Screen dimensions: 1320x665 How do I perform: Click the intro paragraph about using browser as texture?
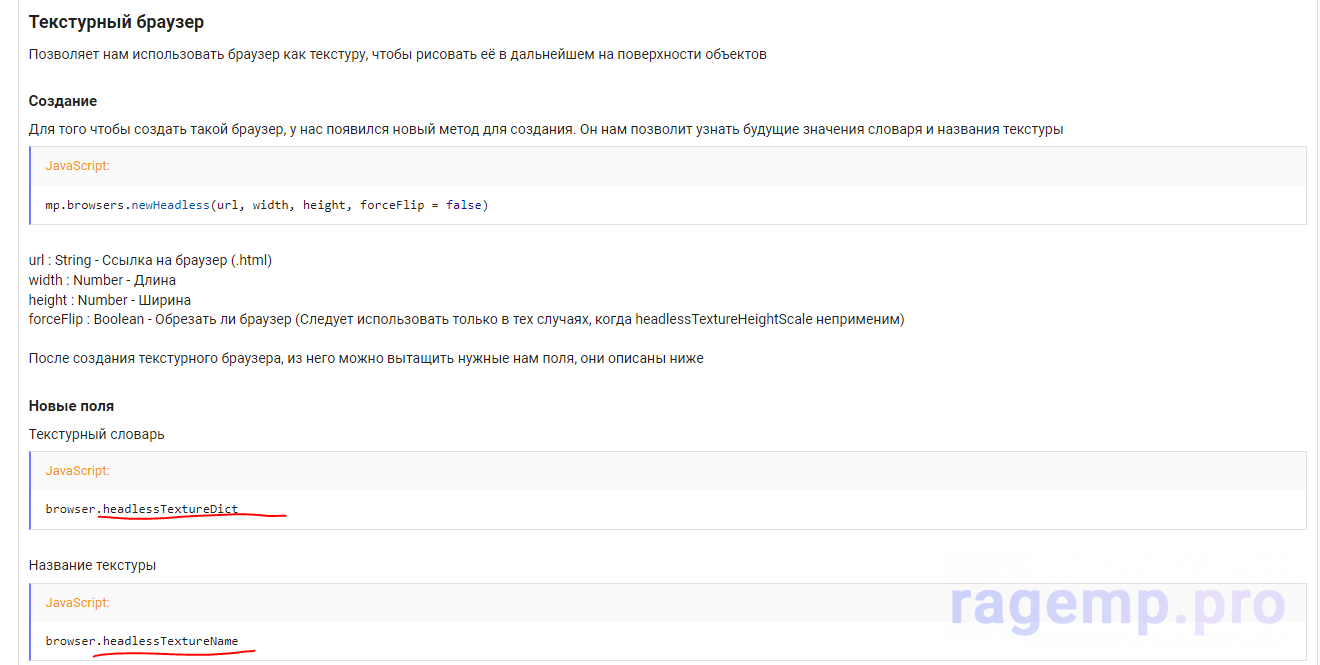[x=397, y=55]
